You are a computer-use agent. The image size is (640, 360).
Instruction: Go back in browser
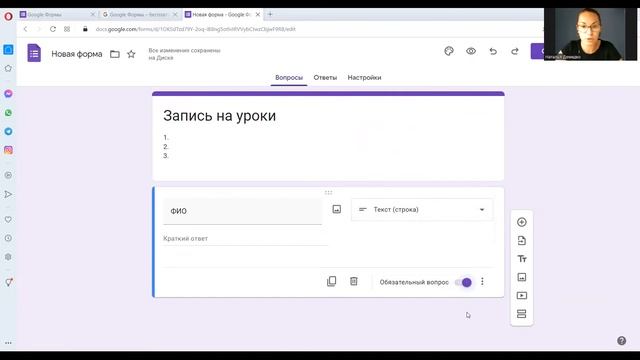(25, 29)
